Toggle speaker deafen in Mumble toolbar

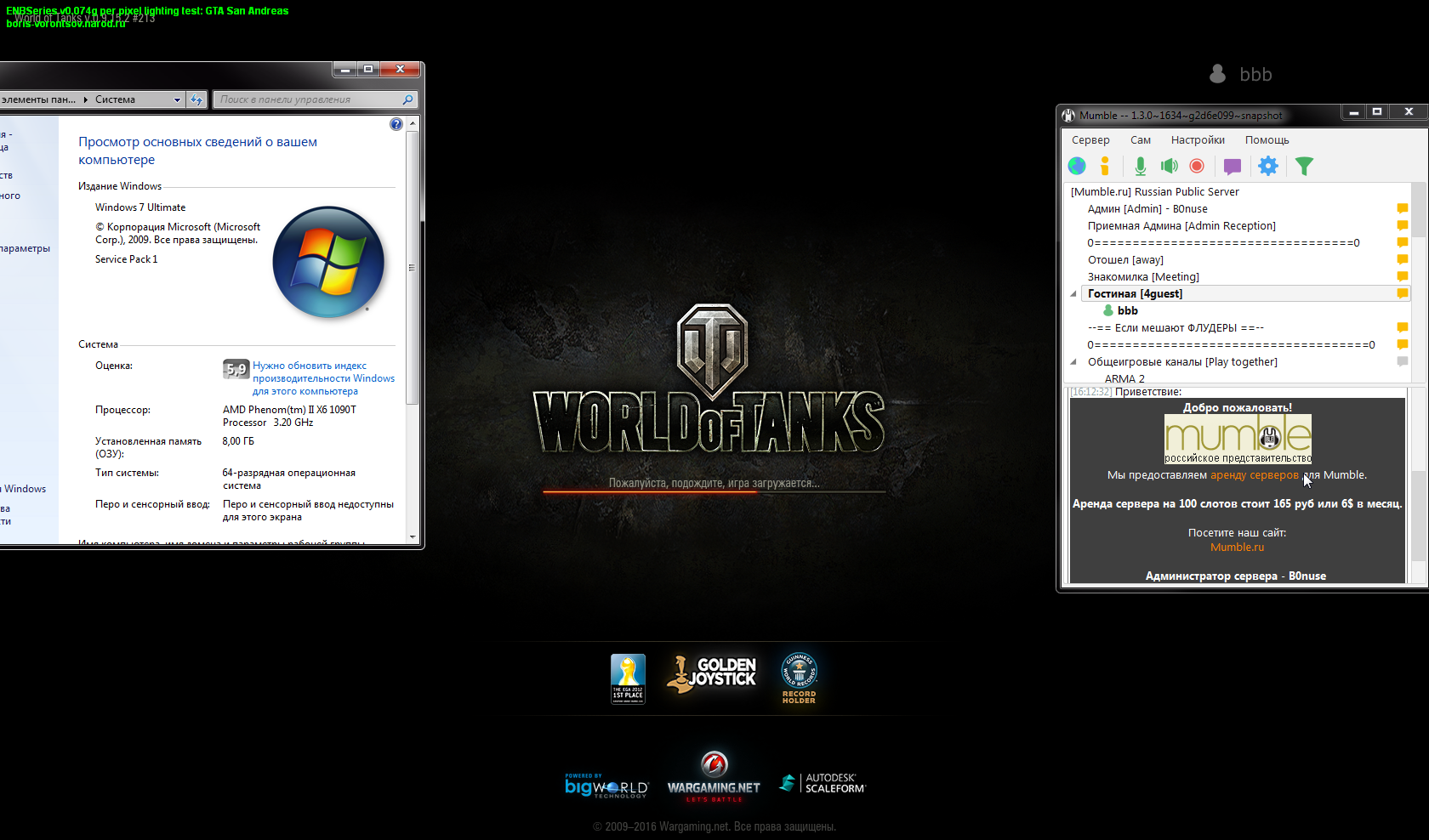[1170, 166]
